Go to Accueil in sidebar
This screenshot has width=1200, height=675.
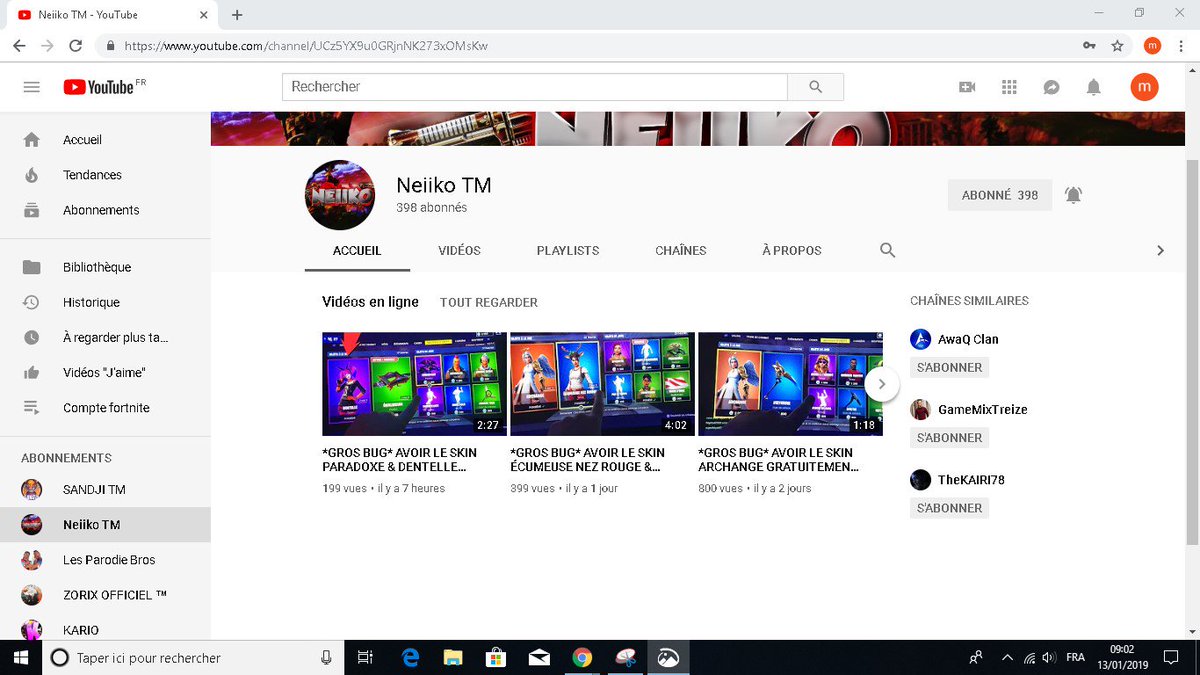105,140
